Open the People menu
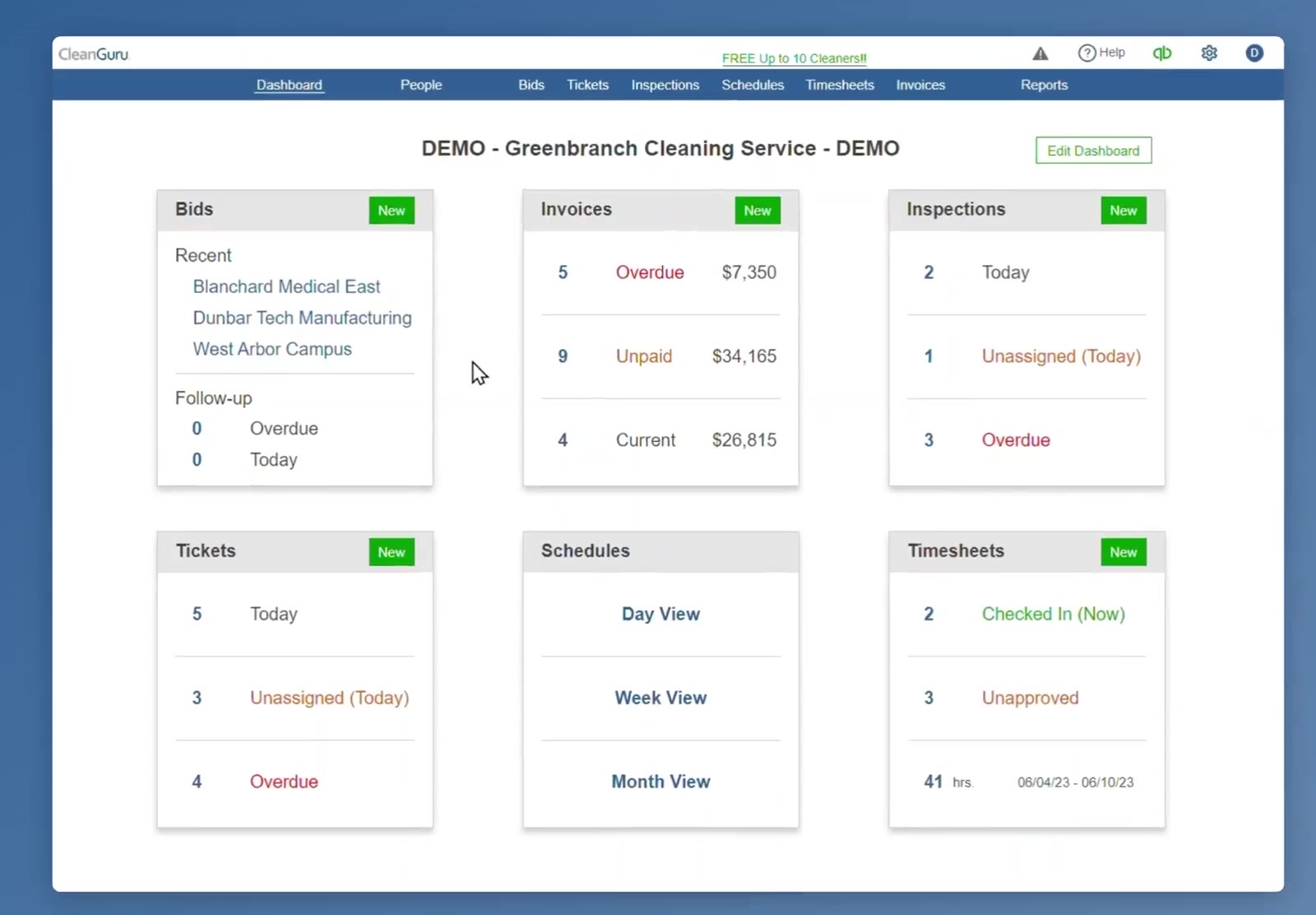This screenshot has height=915, width=1316. pos(421,85)
